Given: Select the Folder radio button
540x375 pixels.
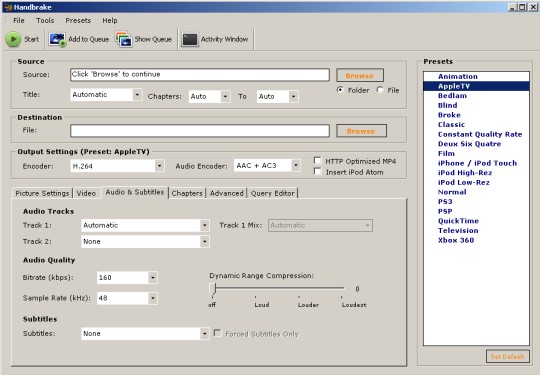Looking at the screenshot, I should point(340,90).
